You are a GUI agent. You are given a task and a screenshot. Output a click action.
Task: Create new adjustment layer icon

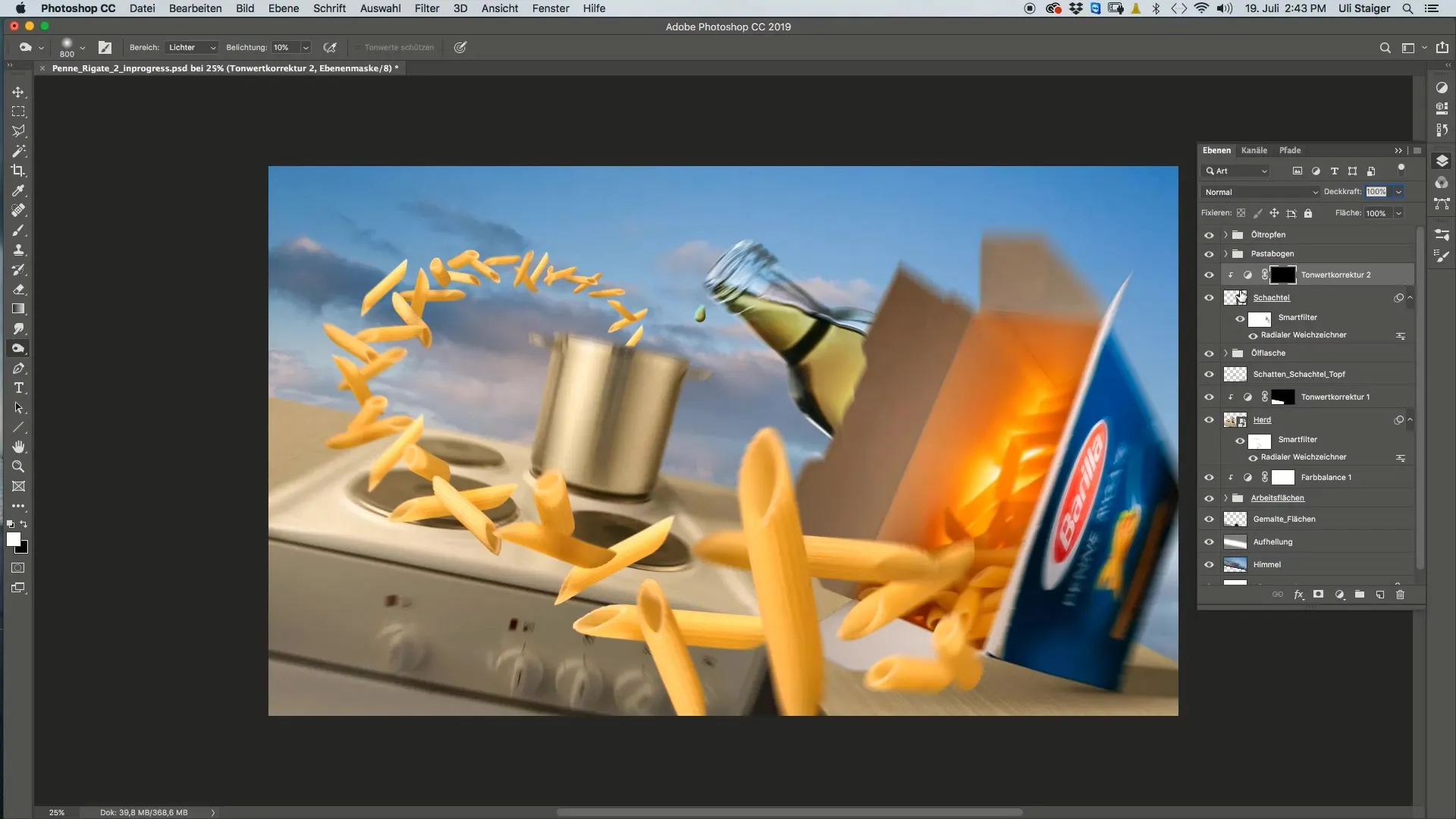[x=1339, y=595]
